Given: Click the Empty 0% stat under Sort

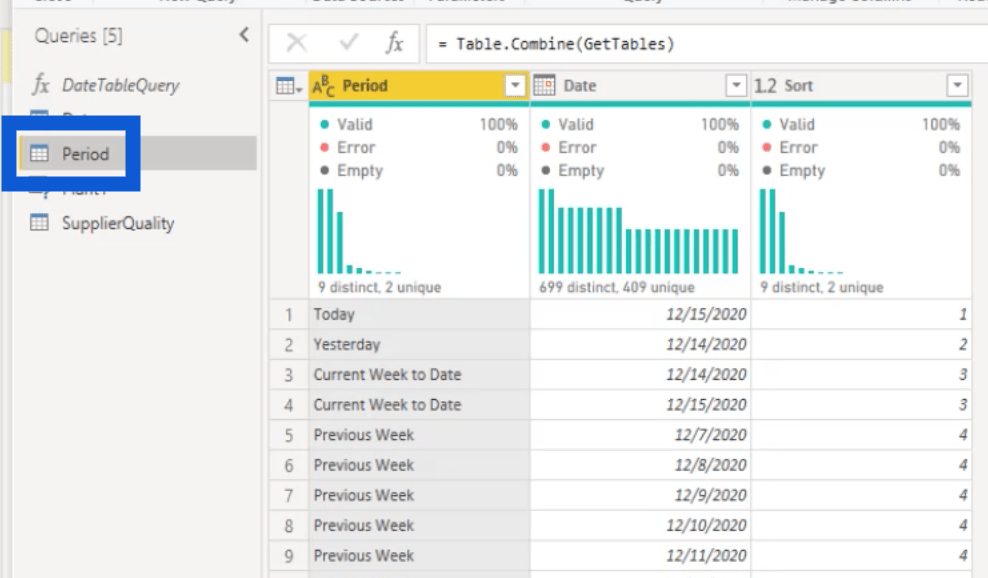Looking at the screenshot, I should point(861,170).
